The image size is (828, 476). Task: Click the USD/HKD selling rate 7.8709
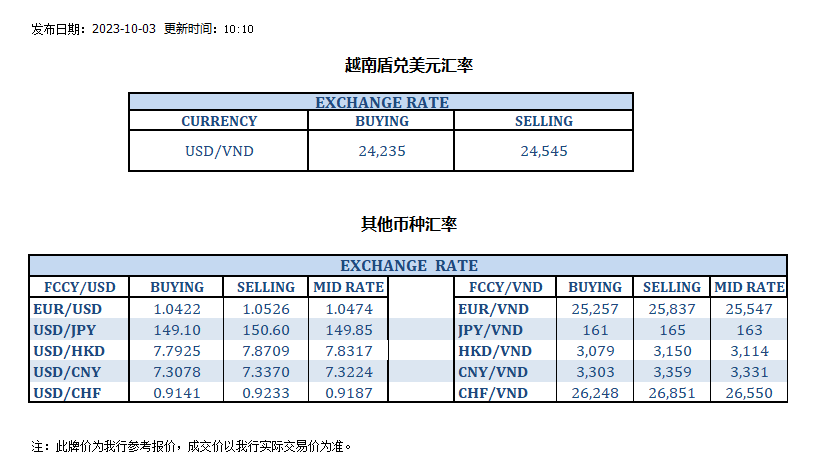(265, 351)
